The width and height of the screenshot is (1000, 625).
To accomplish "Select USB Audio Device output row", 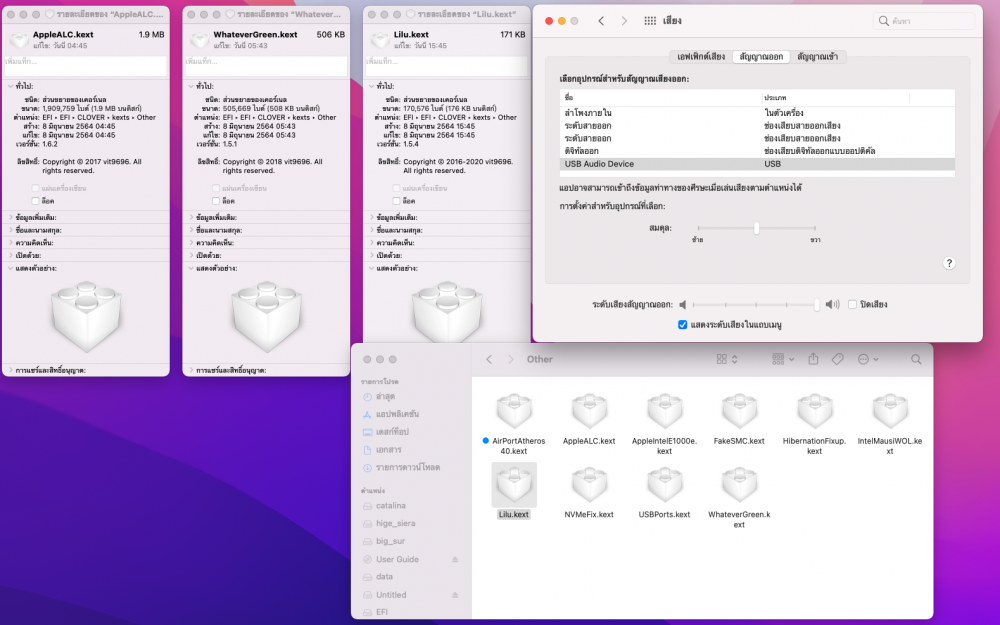I will click(757, 164).
